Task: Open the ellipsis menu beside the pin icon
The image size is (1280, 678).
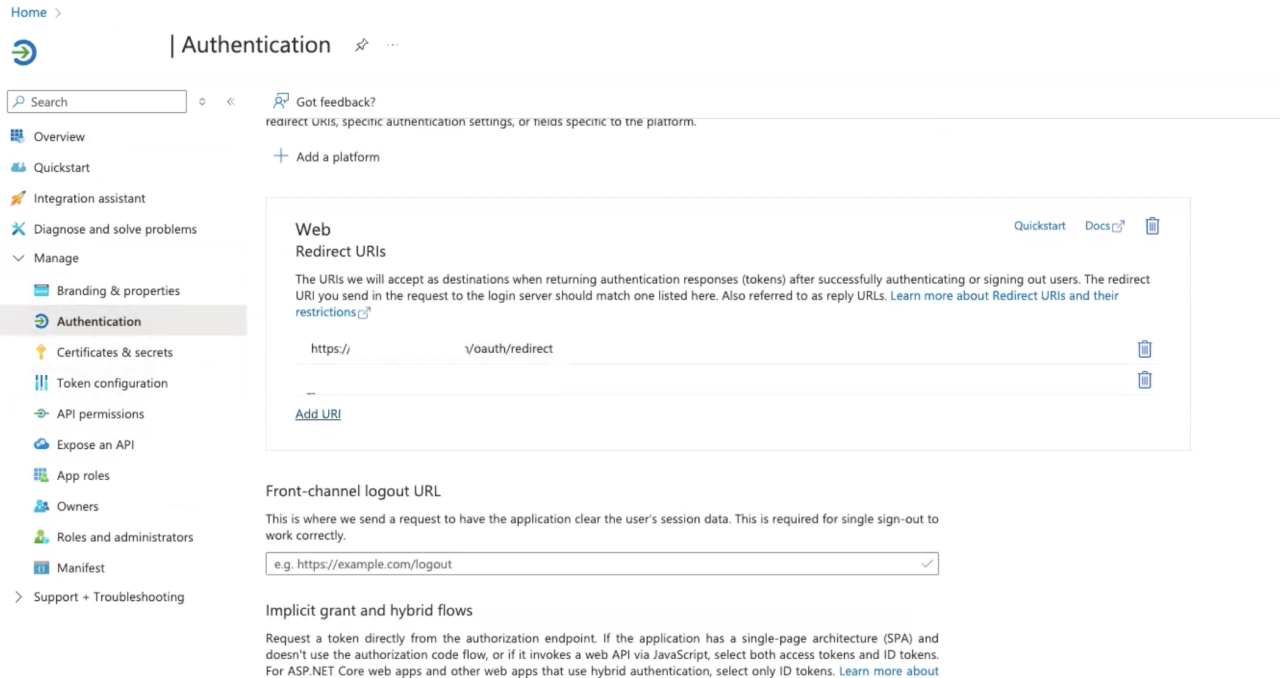Action: click(x=391, y=45)
